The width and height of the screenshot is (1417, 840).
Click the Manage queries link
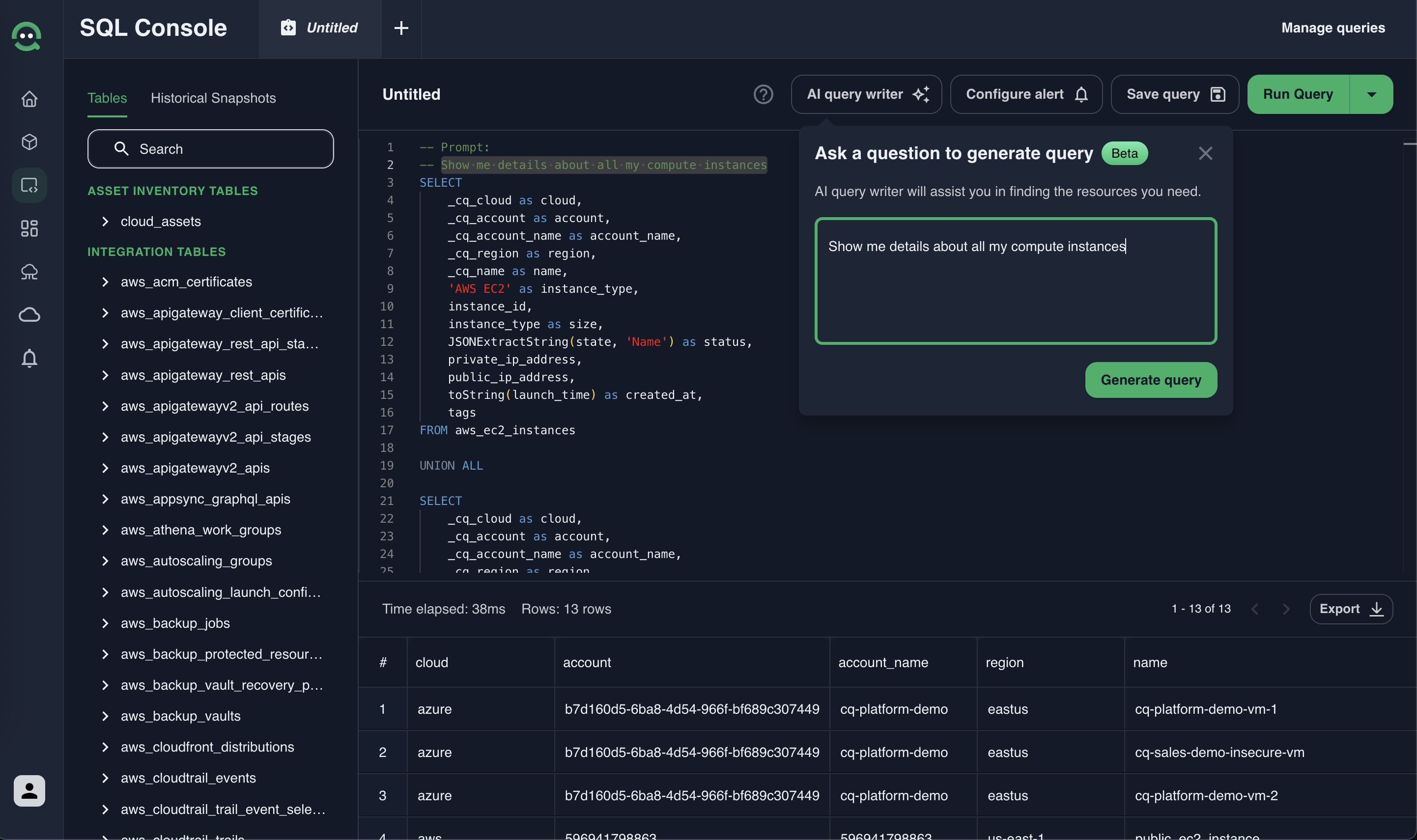[x=1332, y=28]
